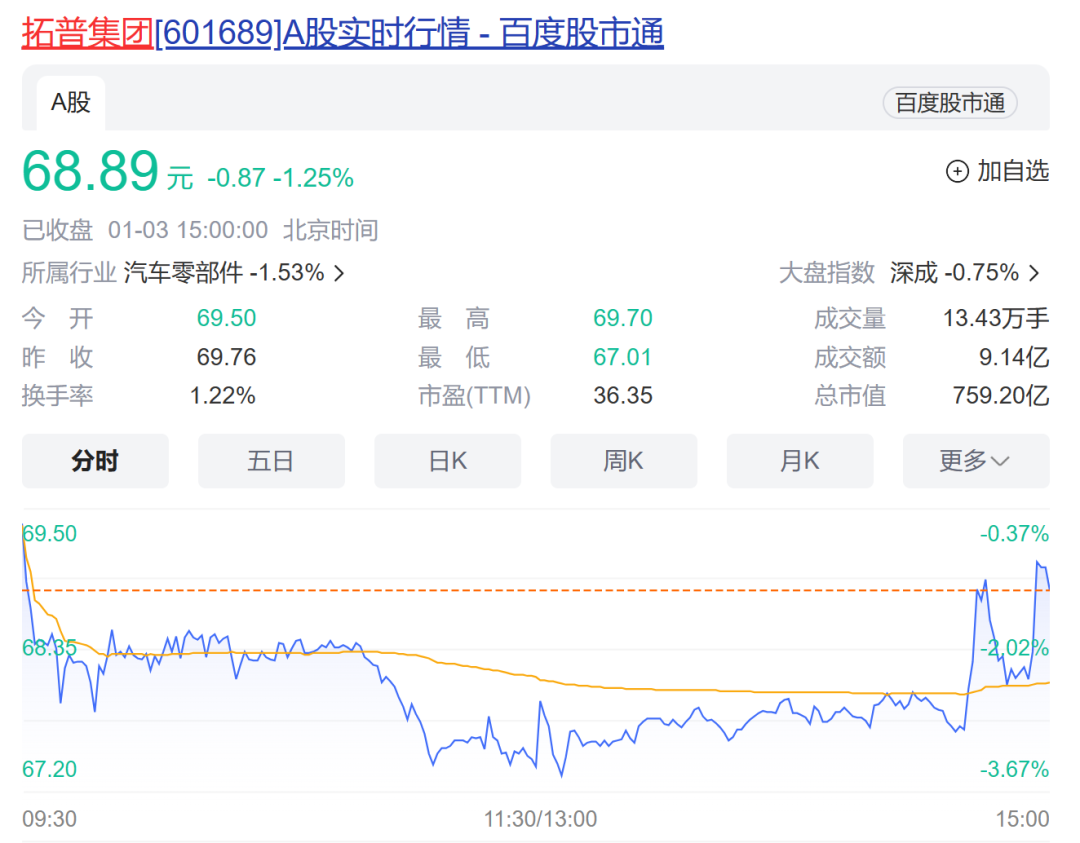Image resolution: width=1080 pixels, height=843 pixels.
Task: Switch to the 分时 chart tab
Action: (95, 461)
